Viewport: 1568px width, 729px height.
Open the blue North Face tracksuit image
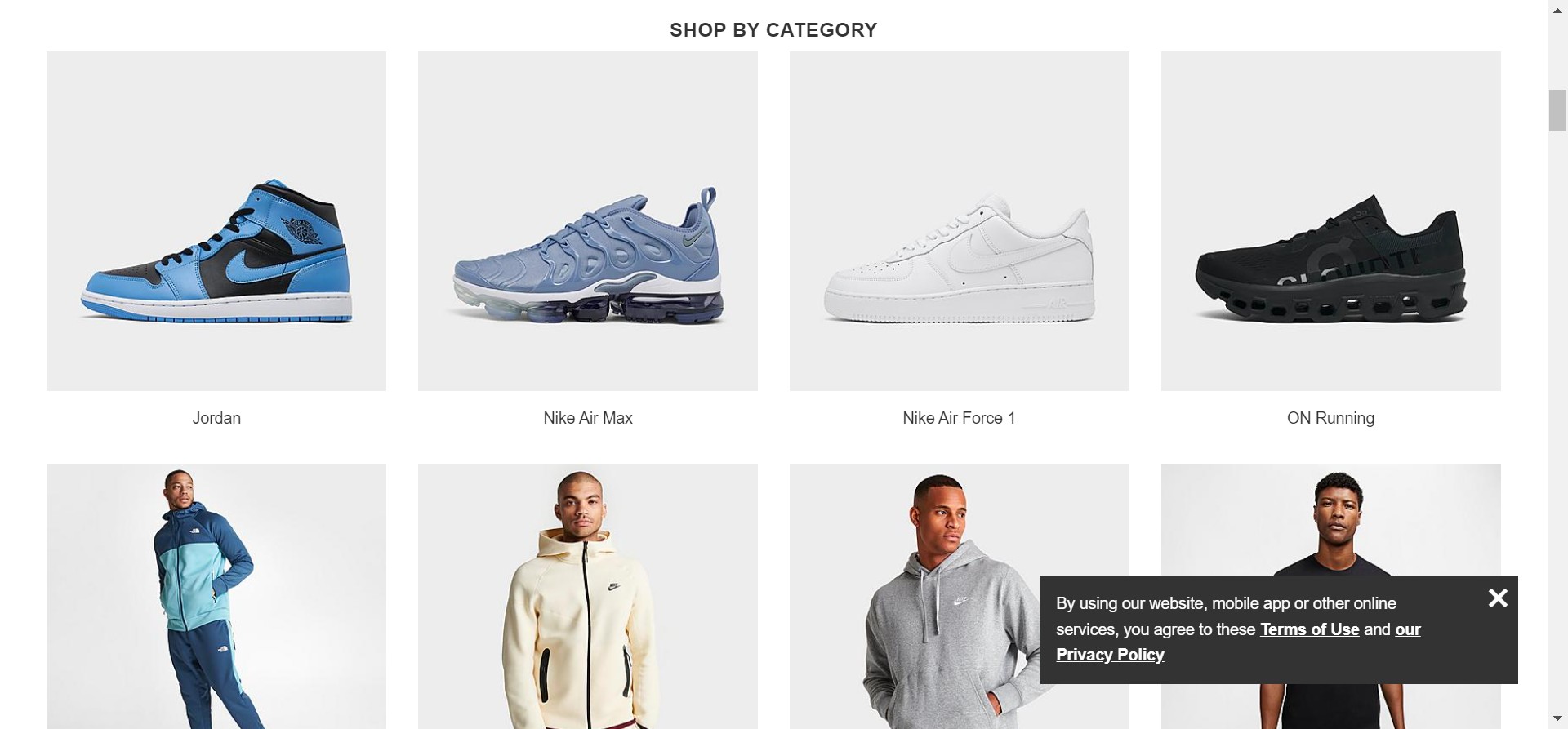pyautogui.click(x=216, y=596)
